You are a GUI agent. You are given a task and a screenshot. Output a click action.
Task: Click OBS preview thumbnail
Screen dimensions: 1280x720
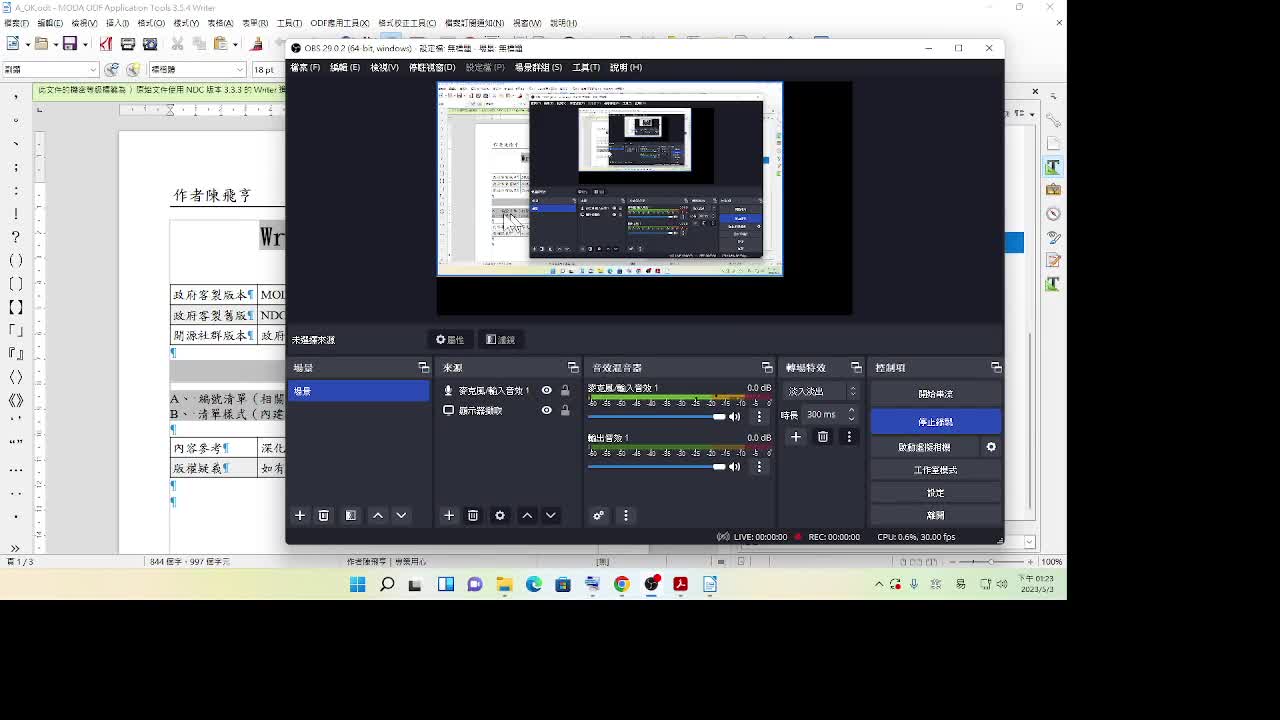(610, 178)
